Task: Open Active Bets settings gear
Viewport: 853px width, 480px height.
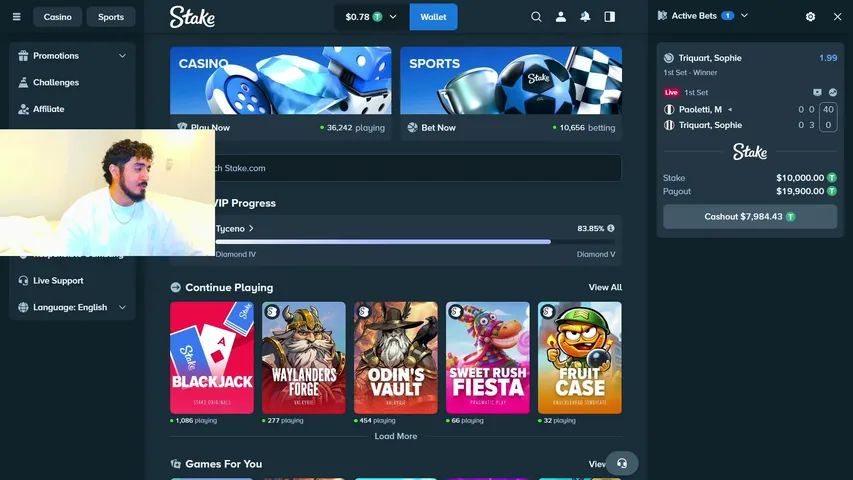Action: click(x=810, y=17)
